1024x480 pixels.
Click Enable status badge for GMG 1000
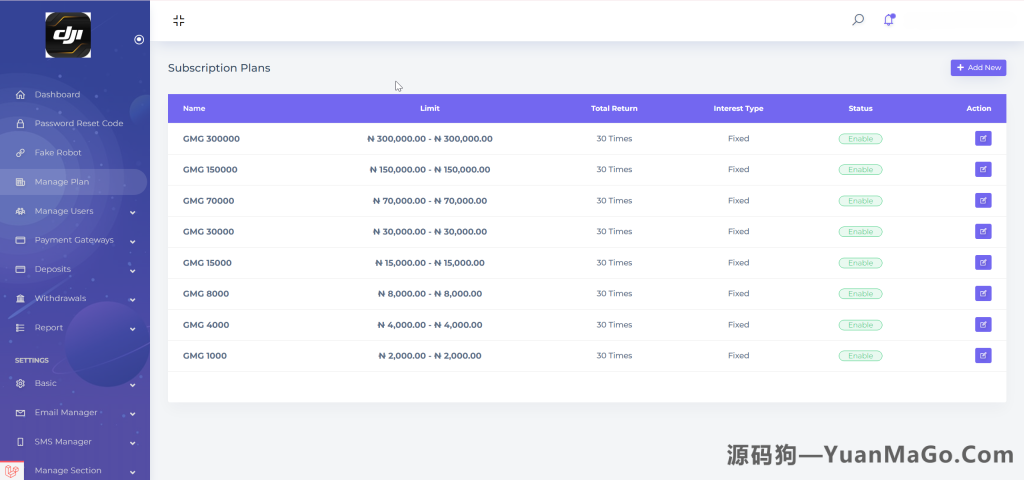(x=860, y=356)
